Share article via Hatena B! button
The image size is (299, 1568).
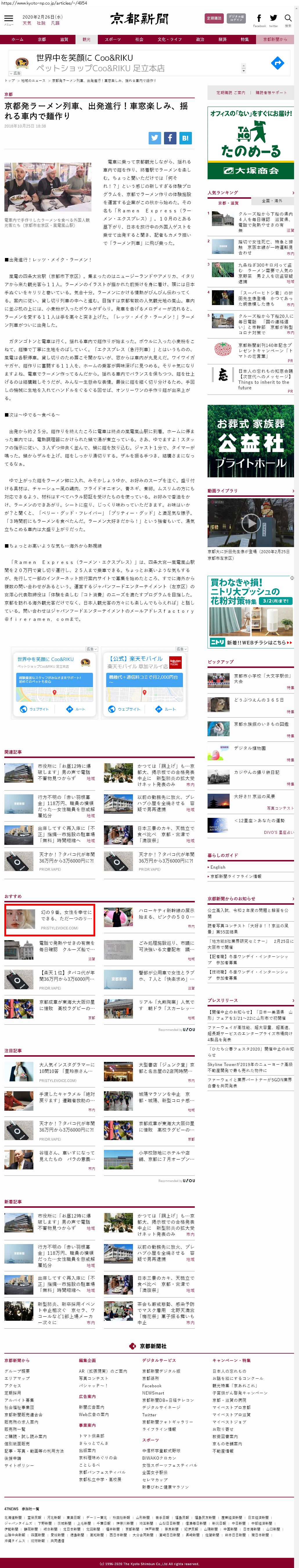click(185, 138)
